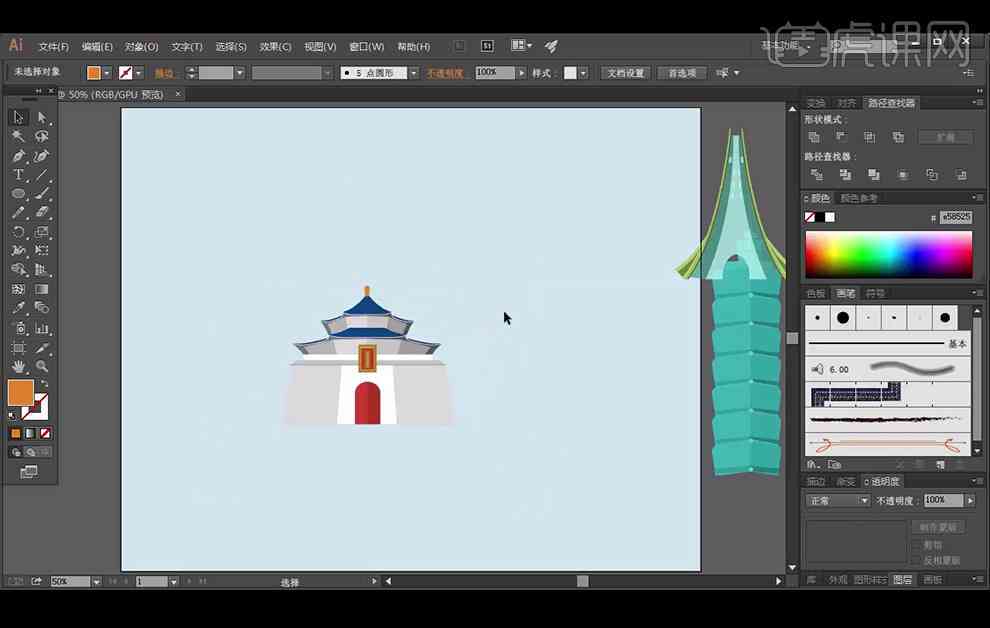Reset to default fill and stroke

pos(13,416)
